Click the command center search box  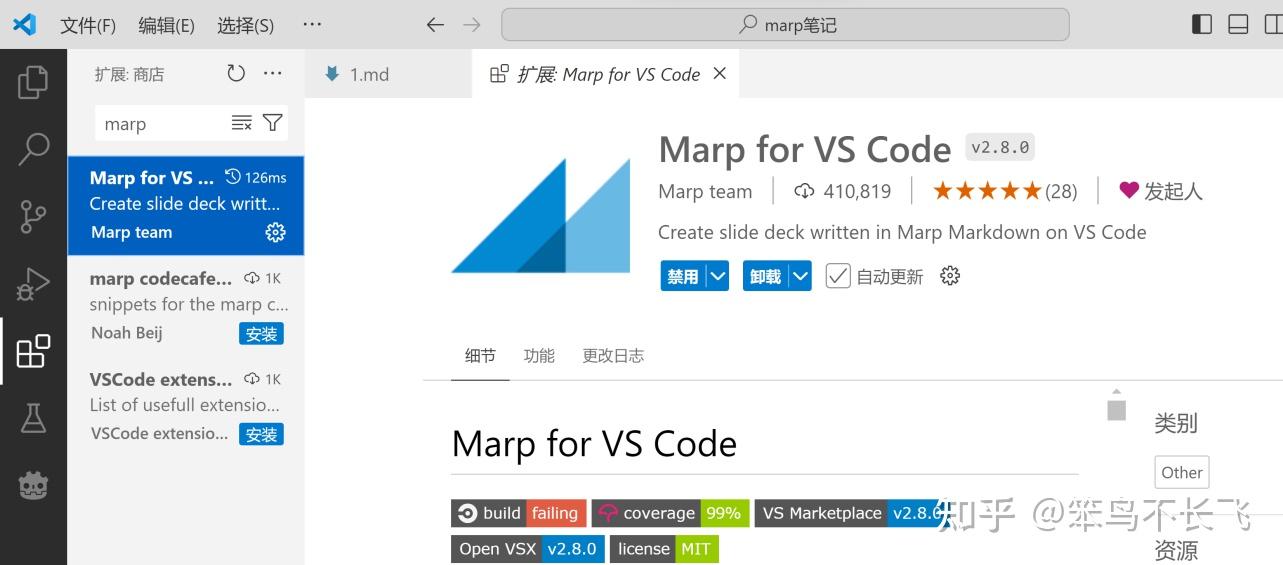pyautogui.click(x=785, y=25)
